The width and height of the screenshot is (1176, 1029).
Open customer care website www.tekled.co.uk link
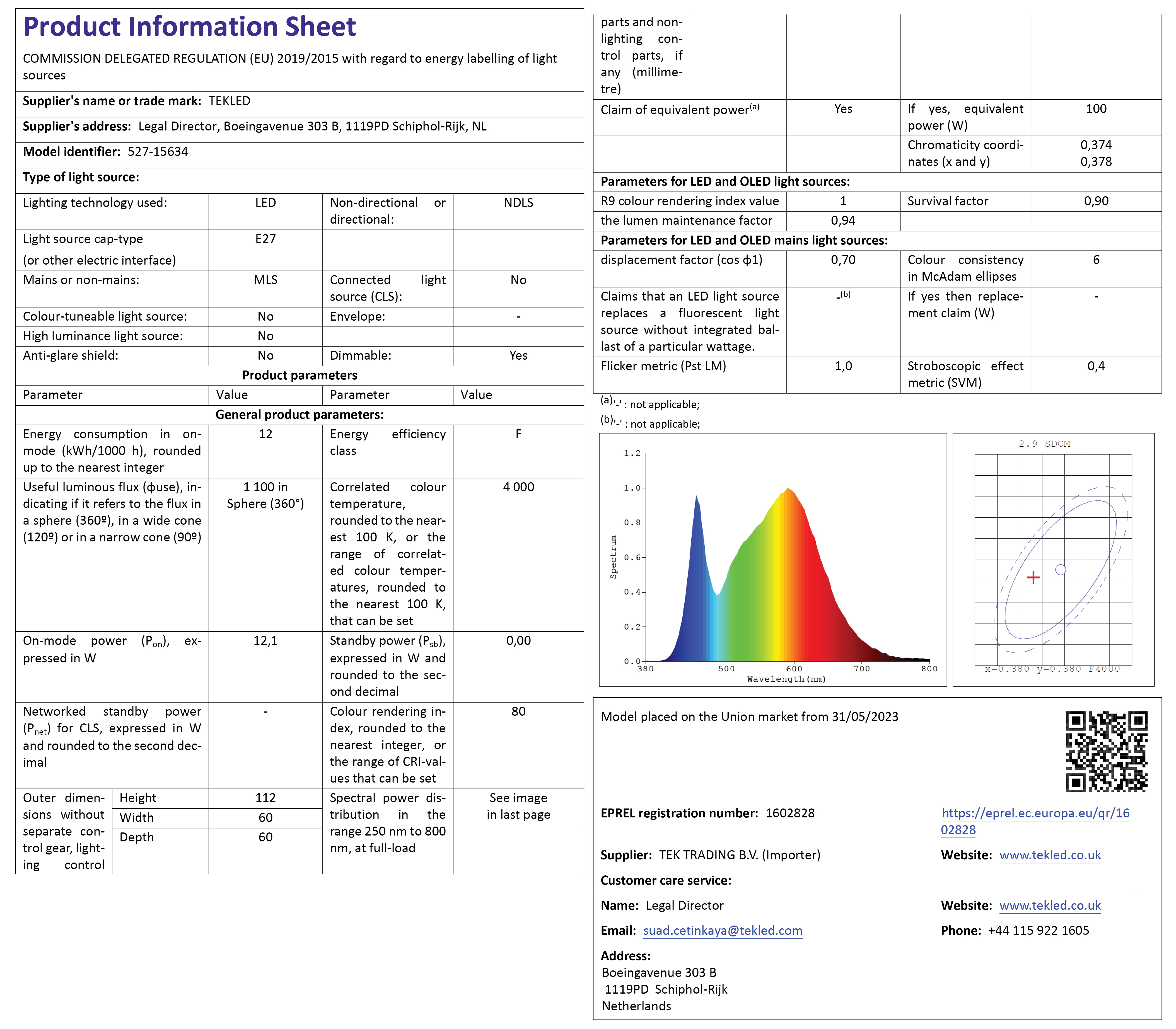click(1050, 905)
